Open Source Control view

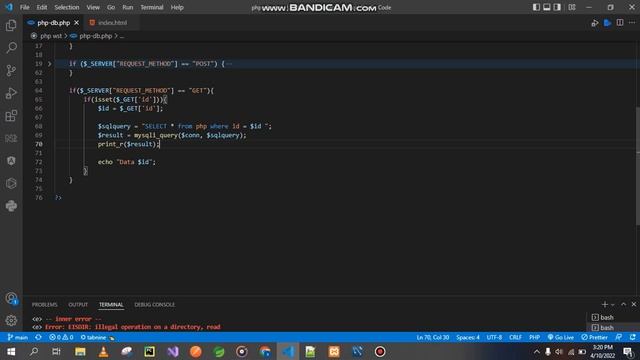coord(11,71)
